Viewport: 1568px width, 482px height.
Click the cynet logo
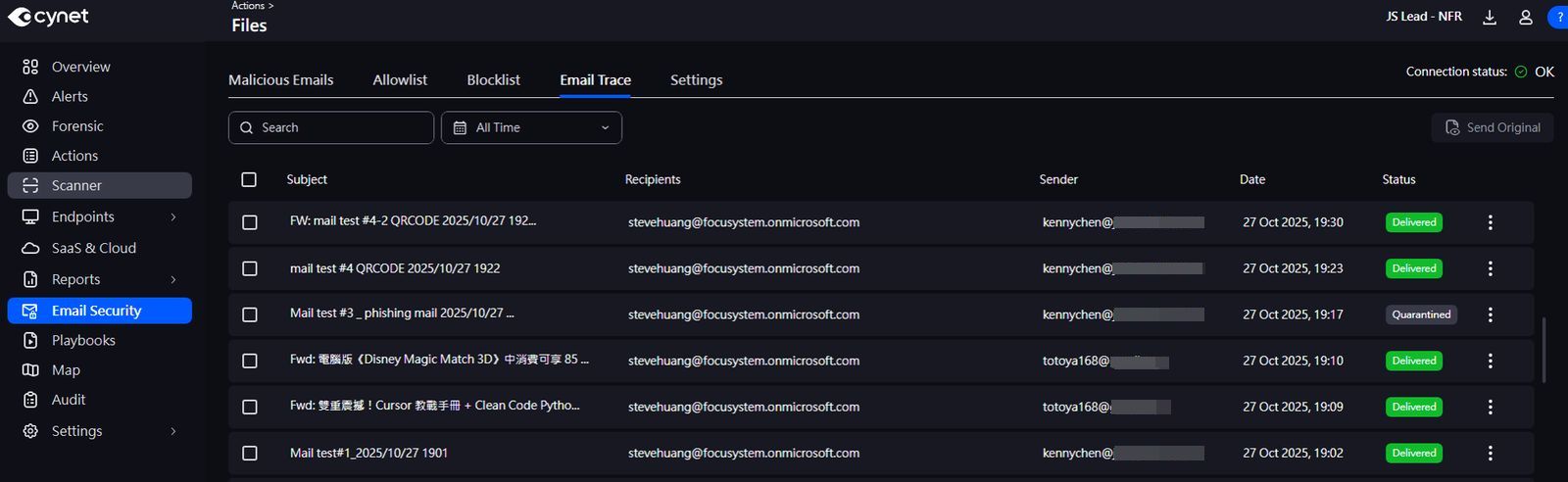[48, 17]
